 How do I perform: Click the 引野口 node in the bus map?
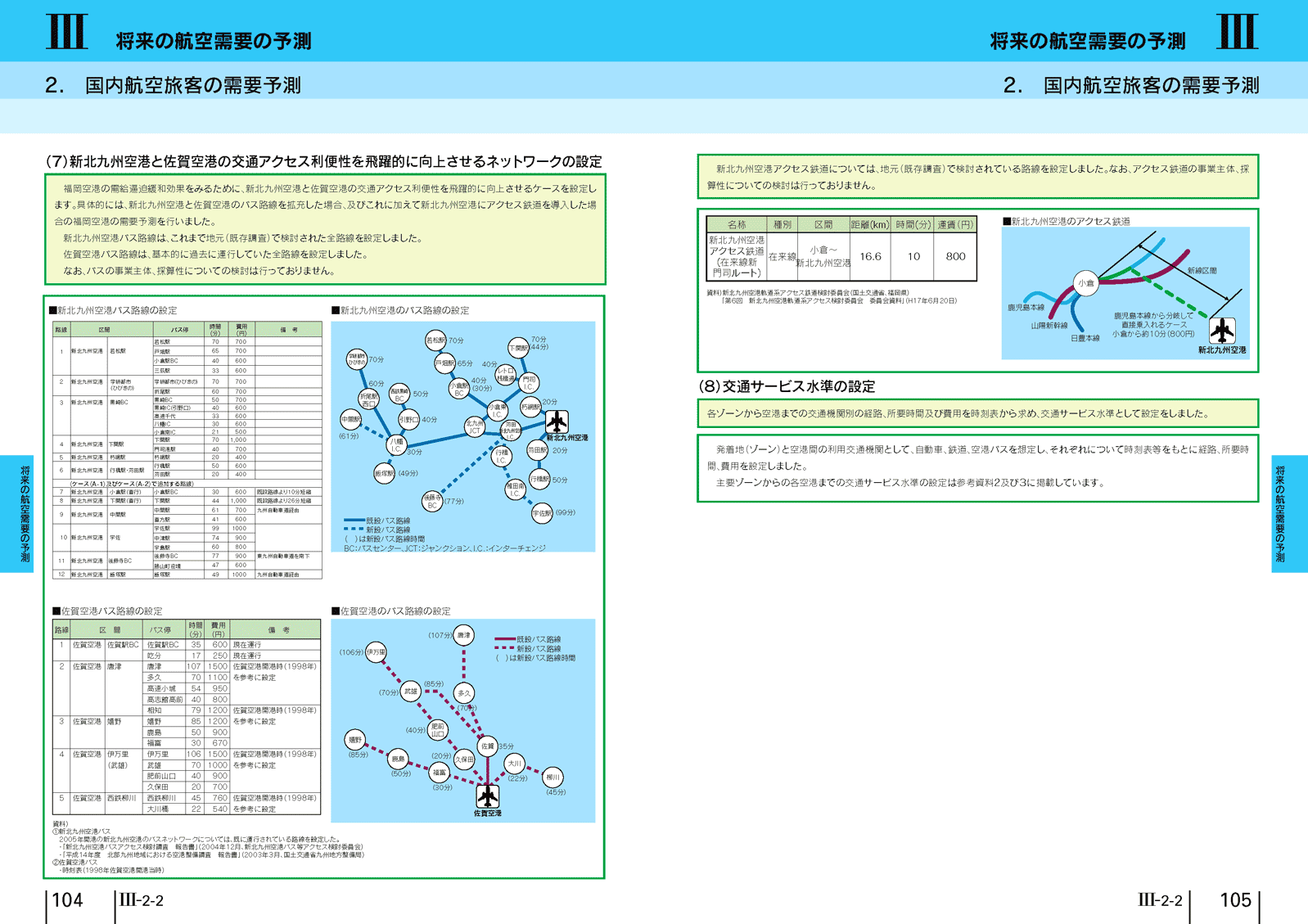[408, 420]
